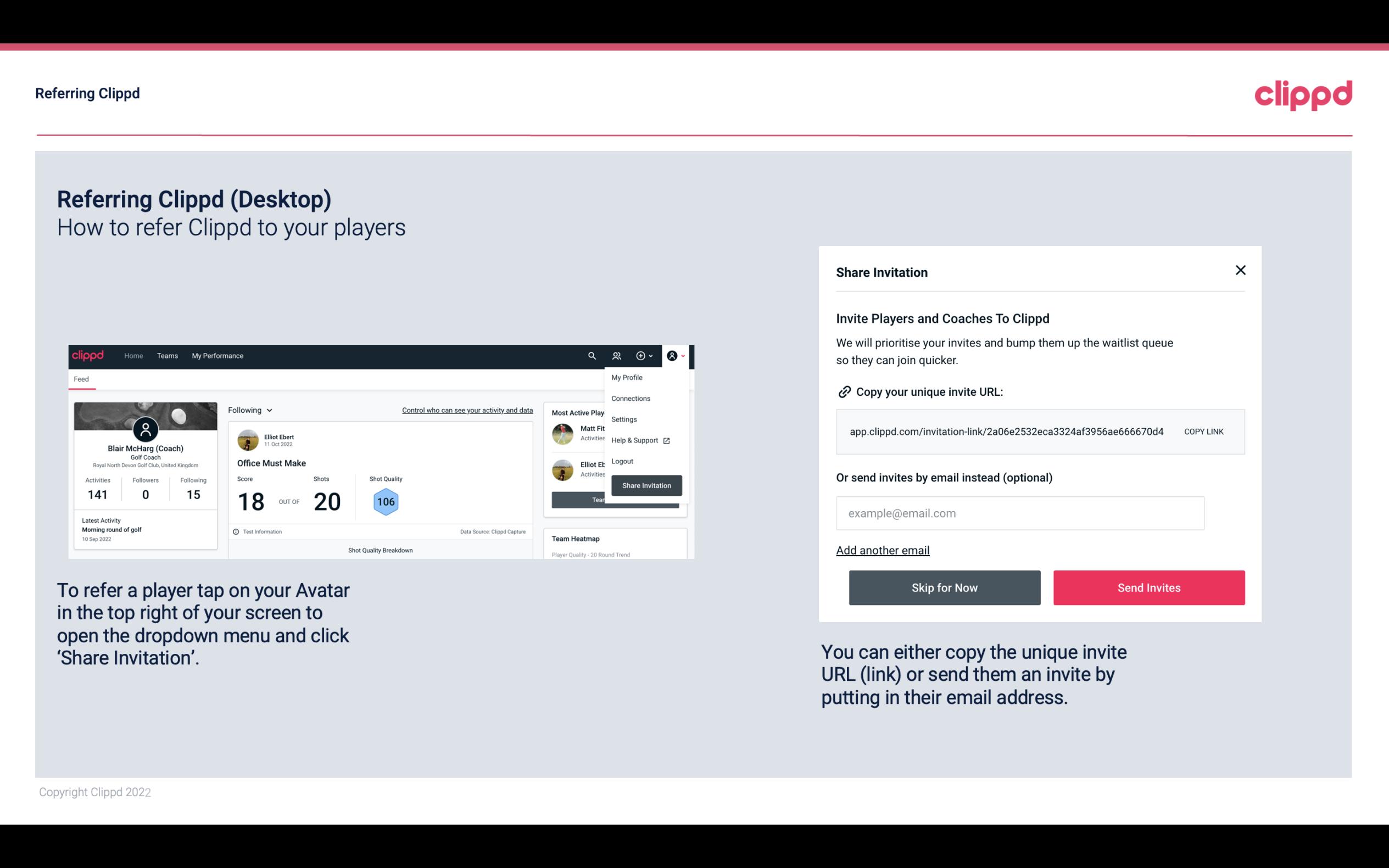The image size is (1389, 868).
Task: Click the close X icon on Share Invitation
Action: 1240,270
